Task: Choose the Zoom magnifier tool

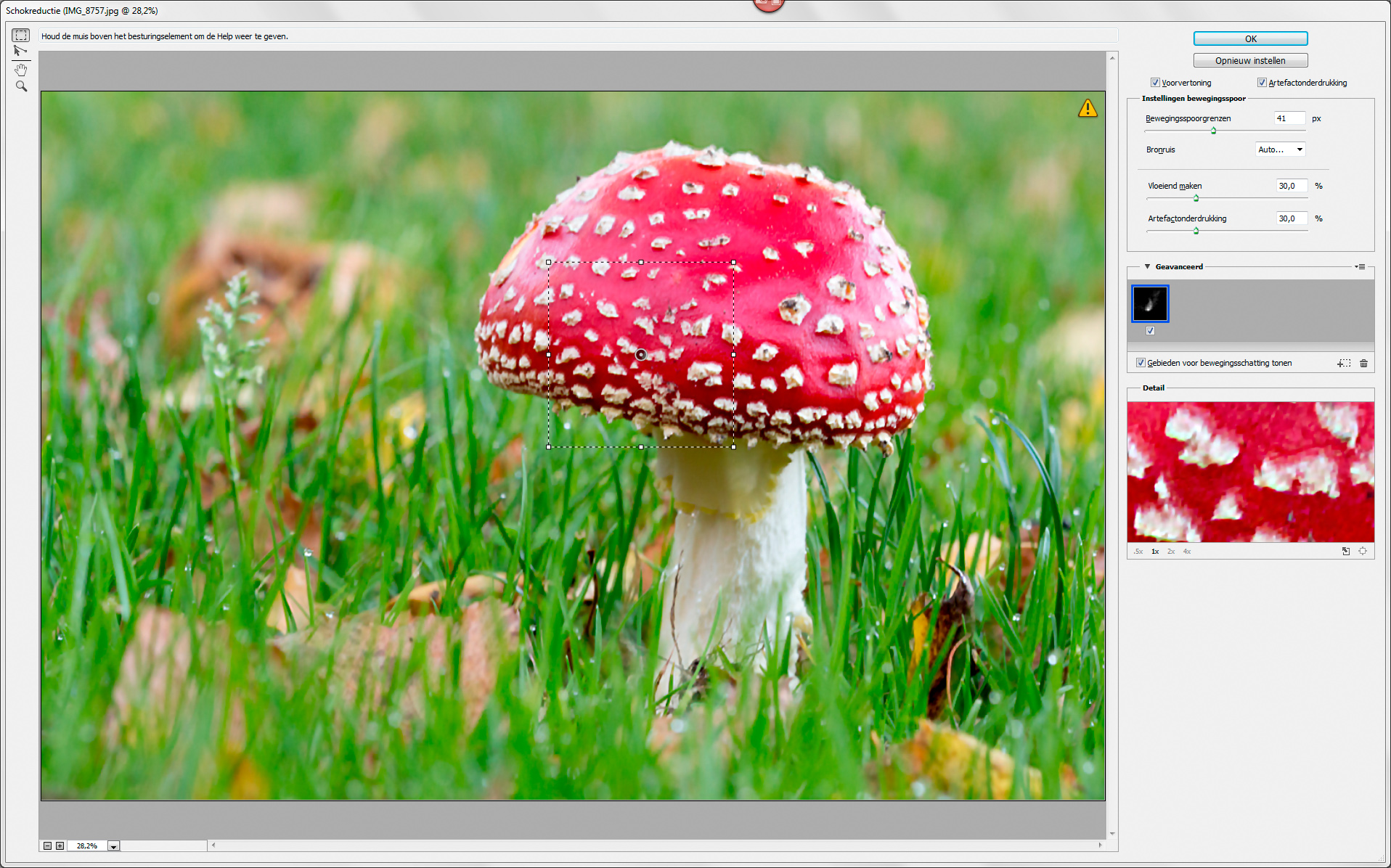Action: tap(21, 86)
